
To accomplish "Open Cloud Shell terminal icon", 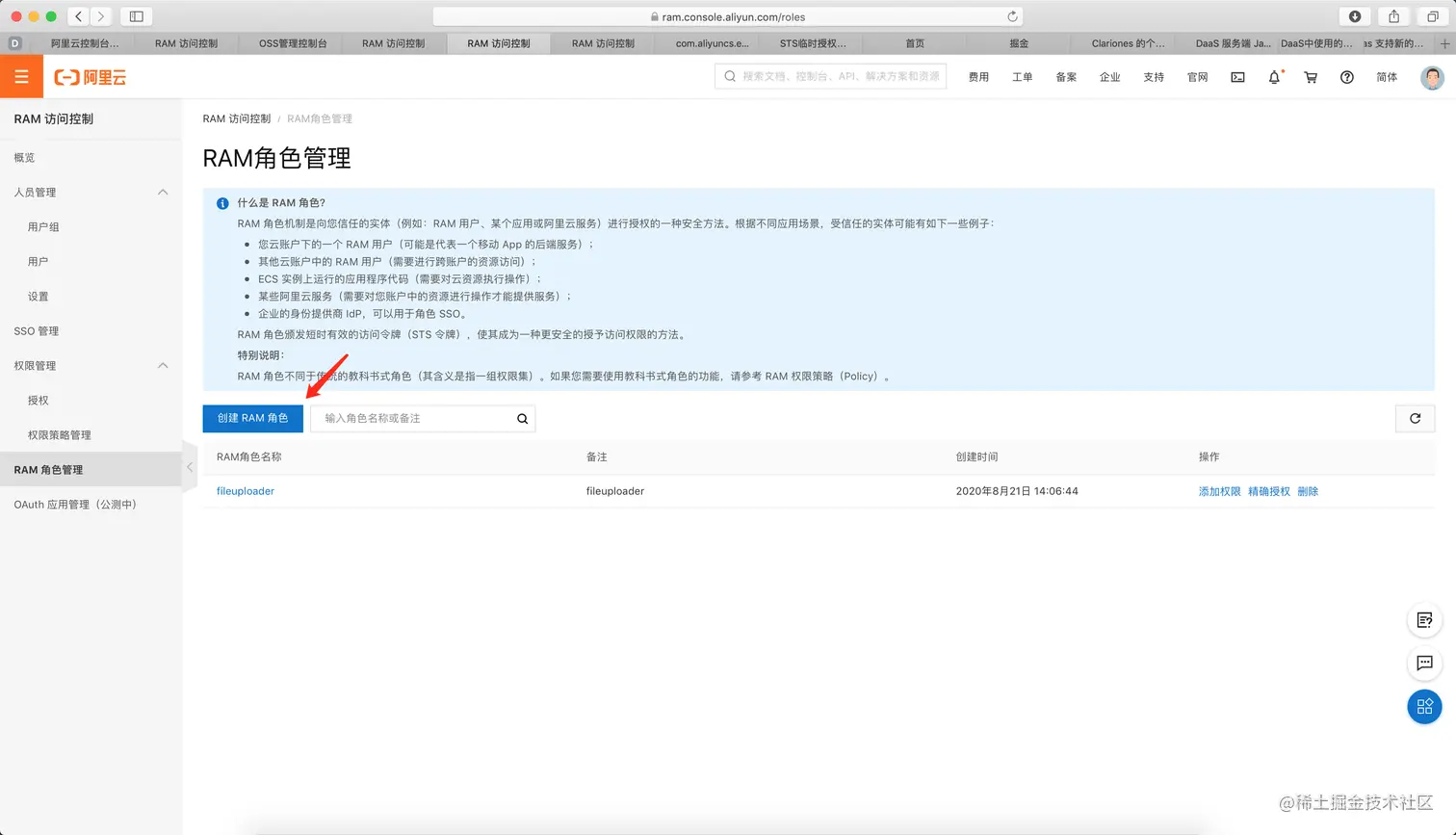I will point(1237,77).
